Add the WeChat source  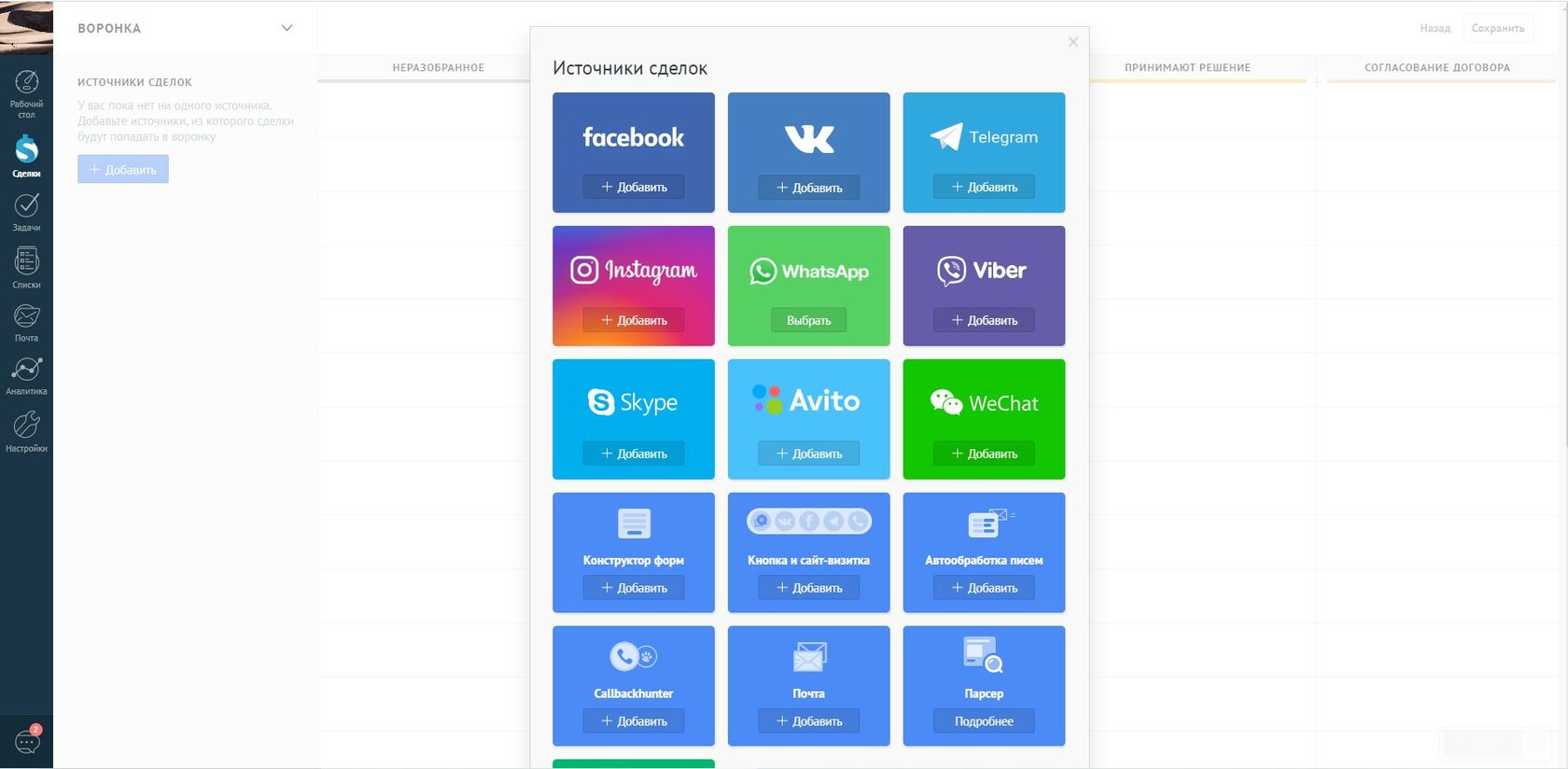(984, 454)
